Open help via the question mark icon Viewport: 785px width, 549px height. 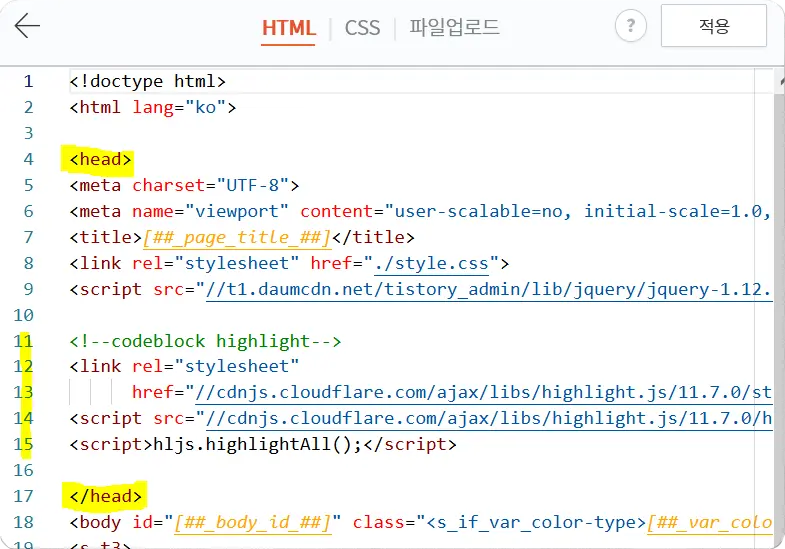(x=631, y=26)
